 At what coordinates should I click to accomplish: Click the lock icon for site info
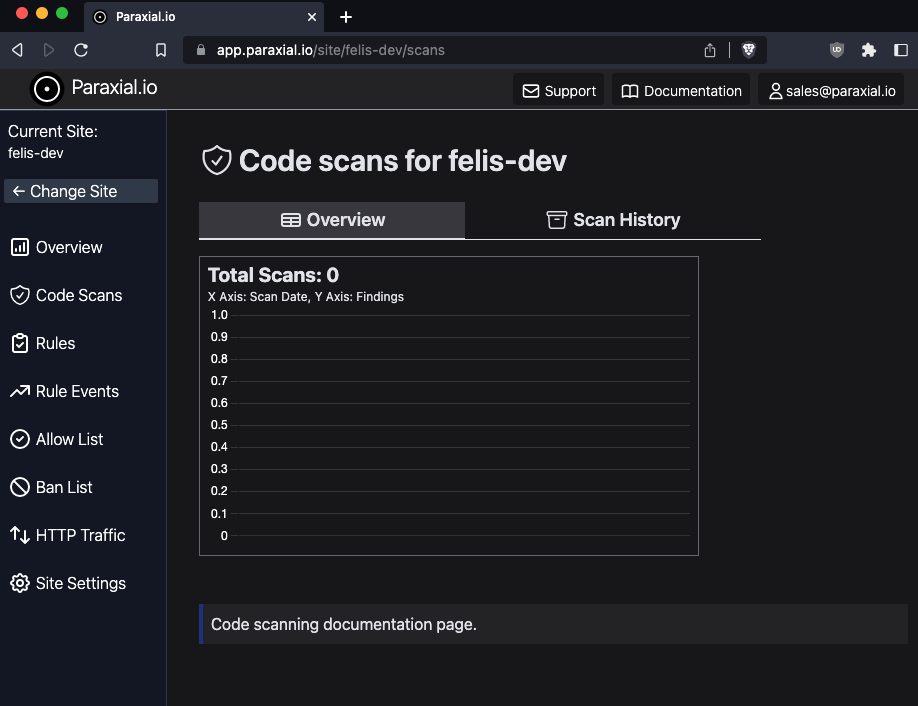[201, 50]
